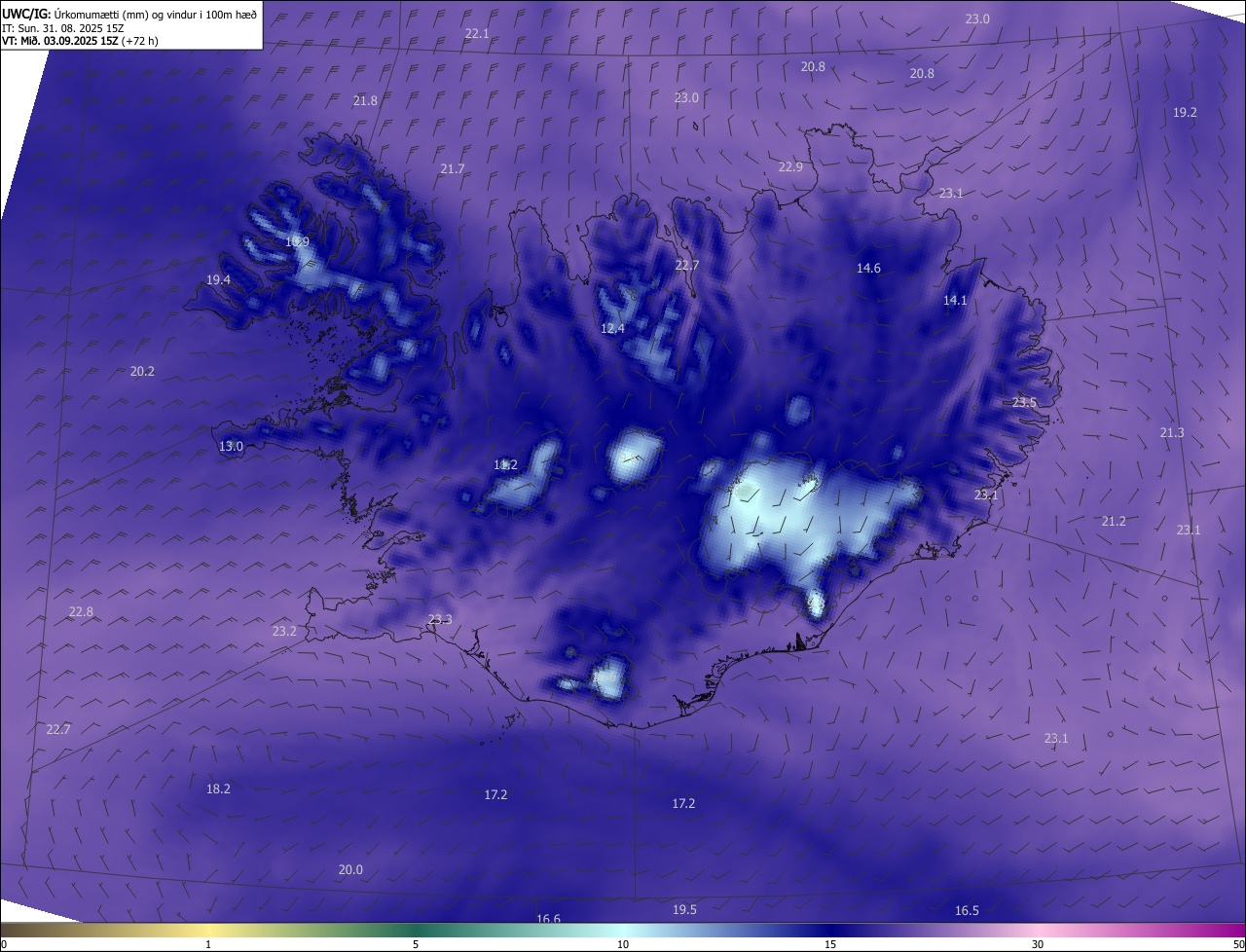The image size is (1246, 952).
Task: Click the 13.0 value label
Action: tap(231, 447)
